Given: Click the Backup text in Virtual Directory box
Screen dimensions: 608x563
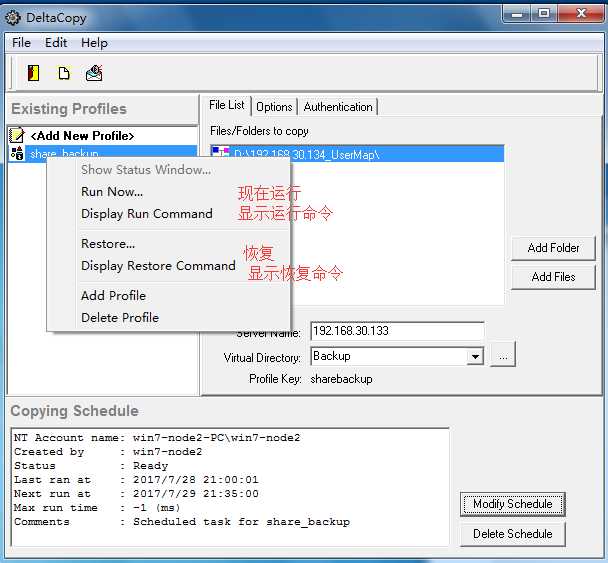Looking at the screenshot, I should coord(332,356).
